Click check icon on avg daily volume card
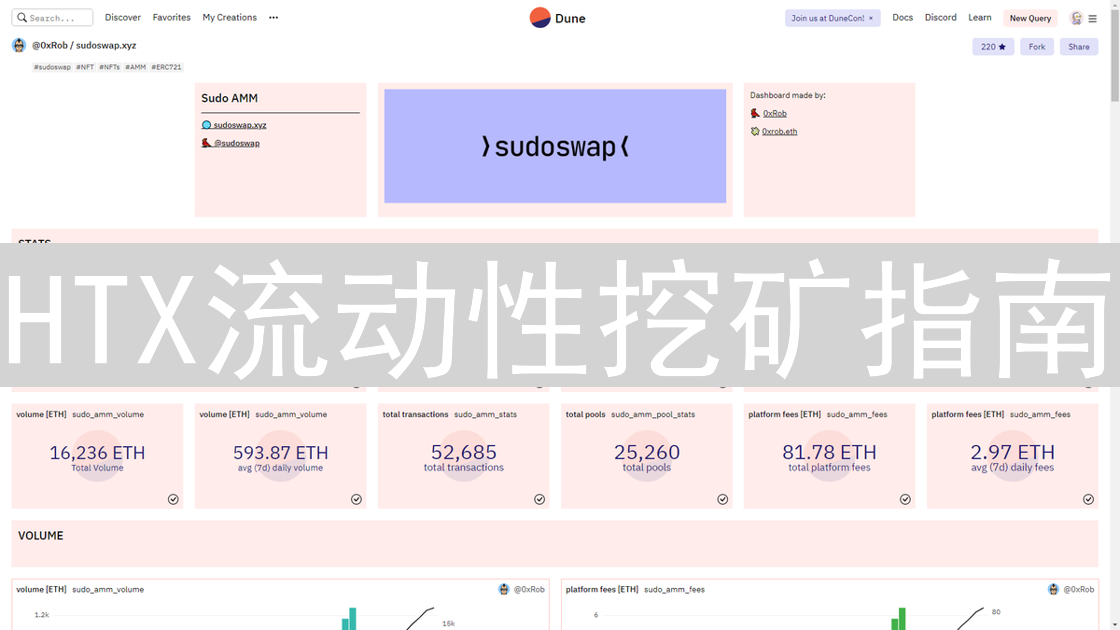This screenshot has width=1120, height=630. tap(356, 499)
